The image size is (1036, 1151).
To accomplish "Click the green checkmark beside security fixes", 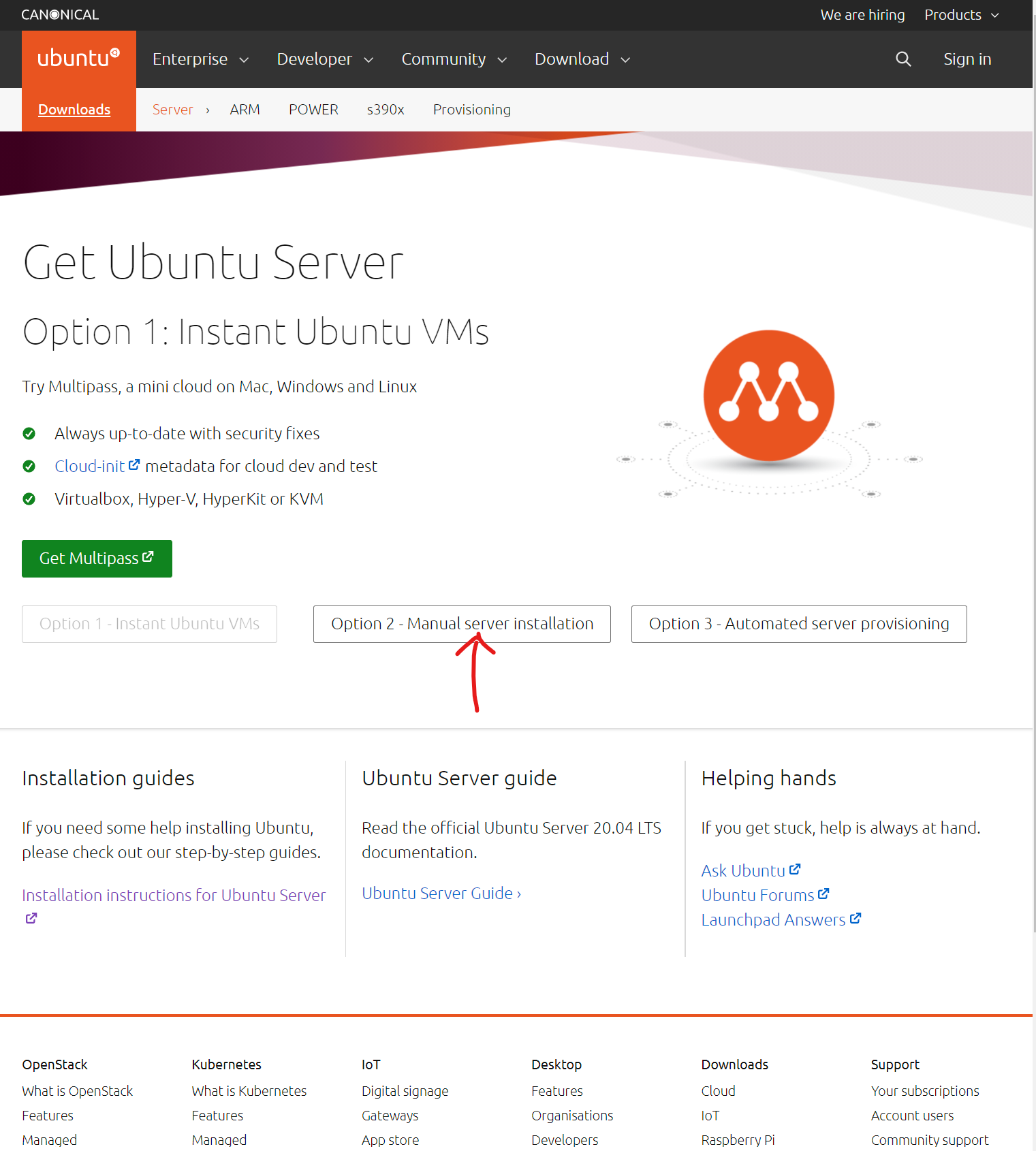I will [x=29, y=434].
